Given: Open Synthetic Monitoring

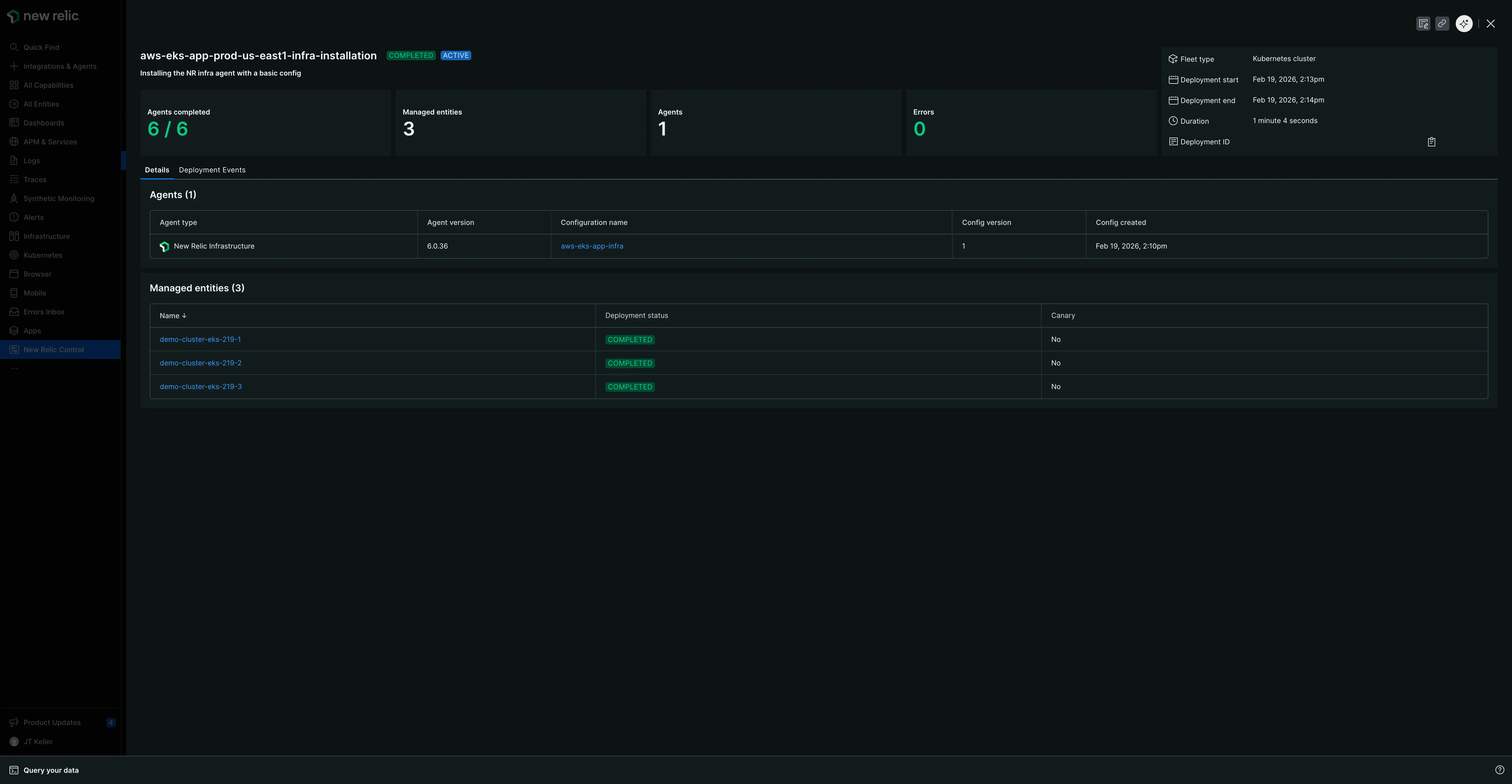Looking at the screenshot, I should point(59,198).
